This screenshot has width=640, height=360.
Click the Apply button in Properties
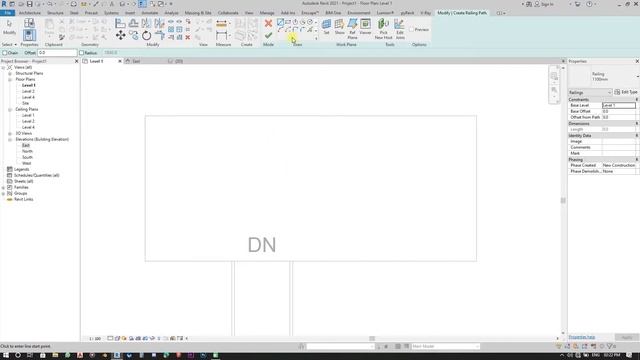coord(627,337)
